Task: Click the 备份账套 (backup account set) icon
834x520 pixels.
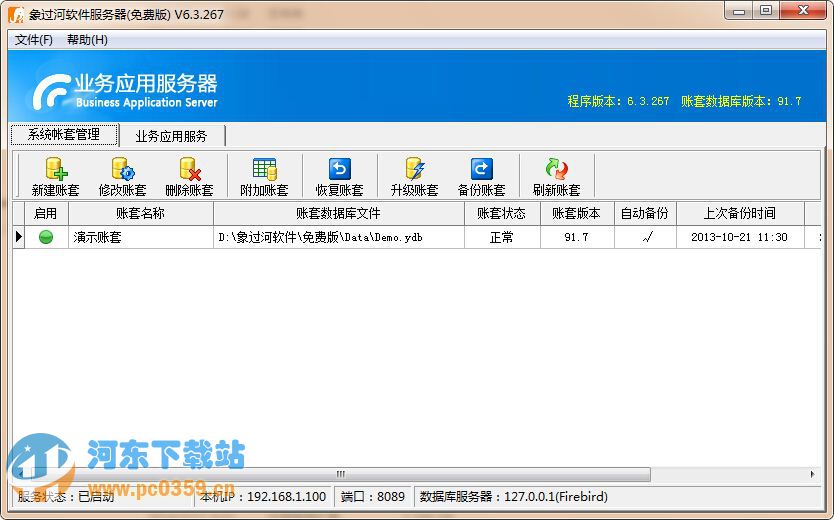Action: 481,169
